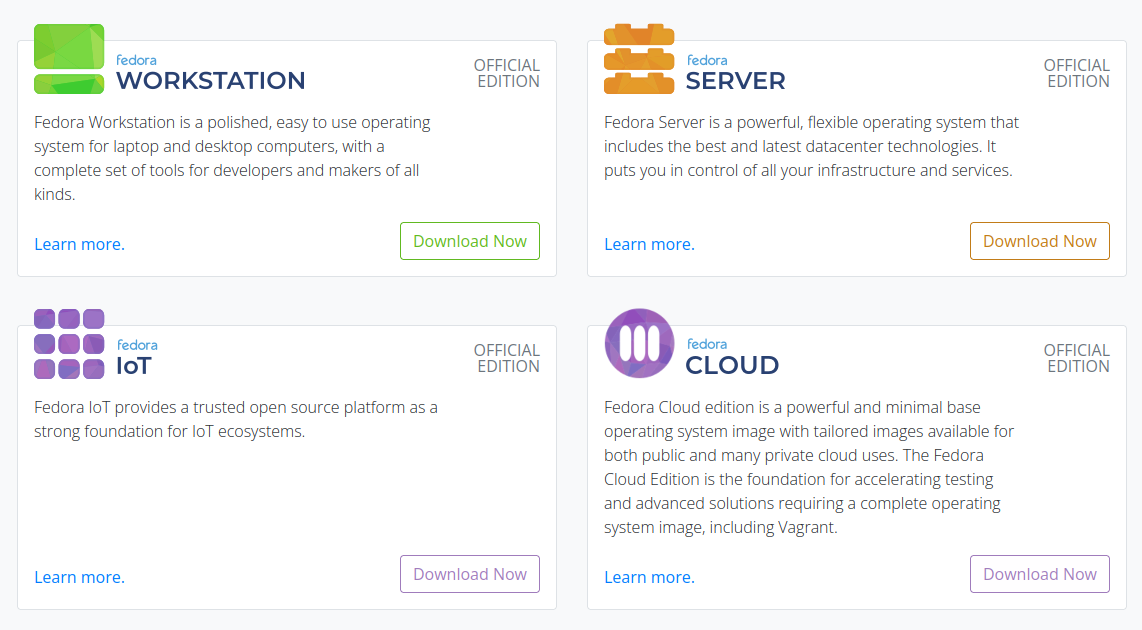1142x630 pixels.
Task: Click small 'fedora' text above WORKSTATION
Action: coord(136,60)
